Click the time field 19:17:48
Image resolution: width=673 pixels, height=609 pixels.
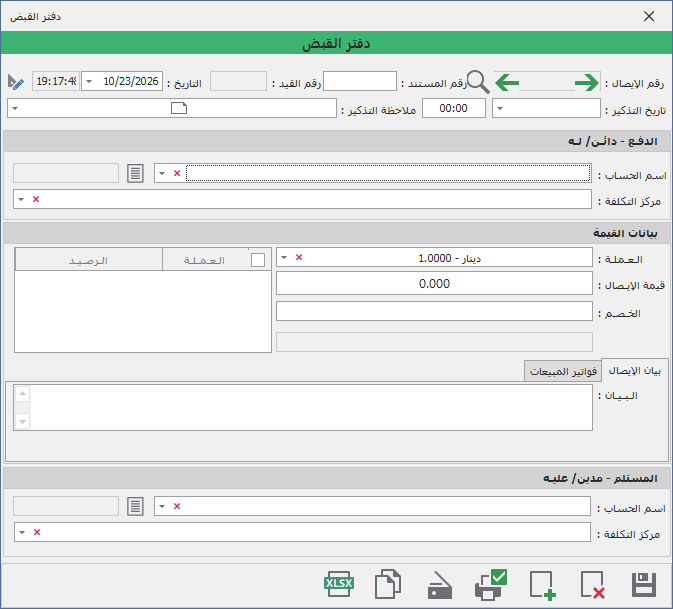click(x=56, y=81)
